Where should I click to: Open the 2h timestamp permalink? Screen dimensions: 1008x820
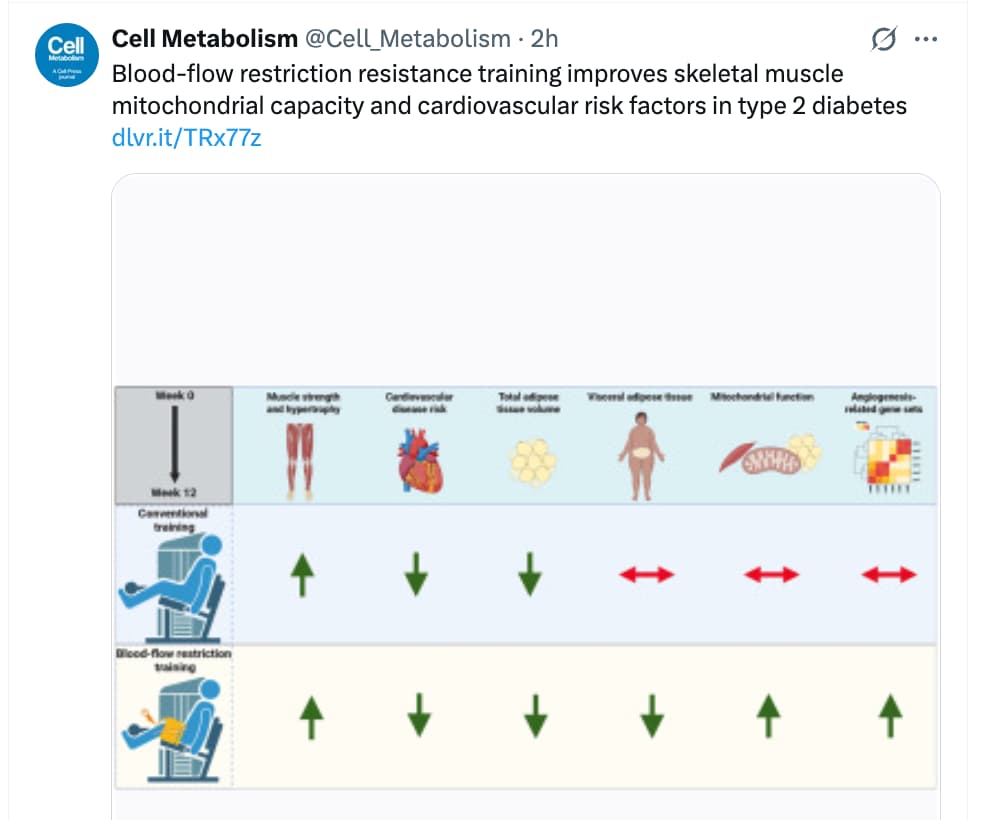[x=544, y=39]
